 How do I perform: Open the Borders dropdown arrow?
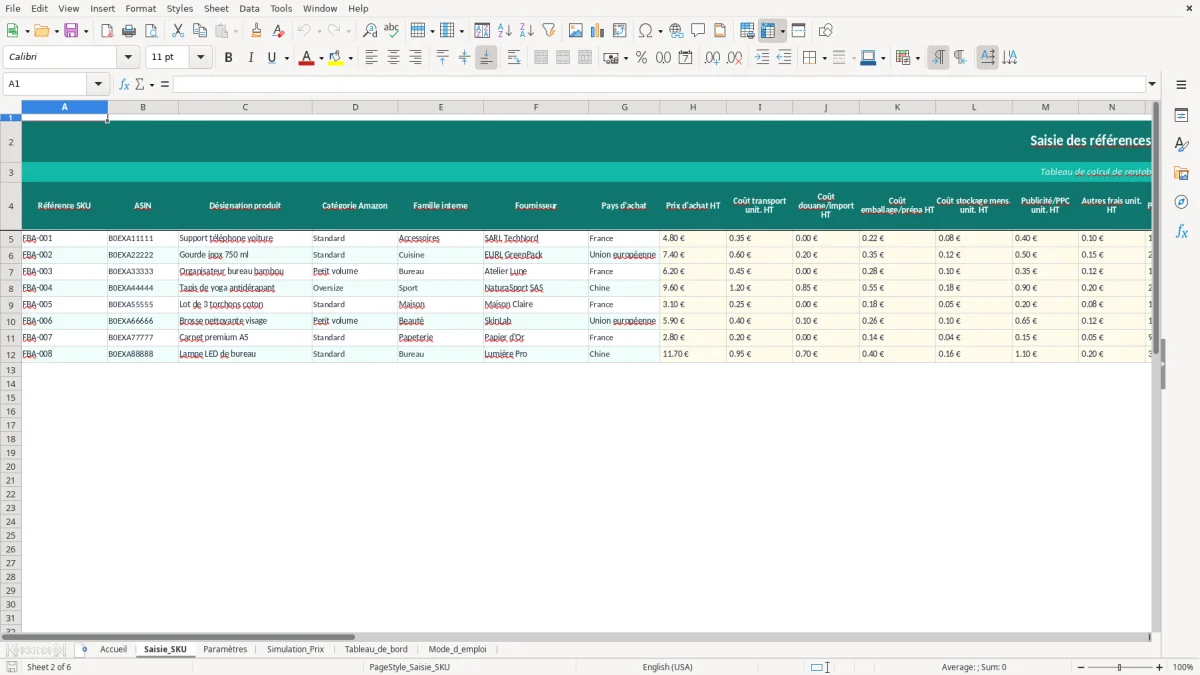[x=823, y=58]
